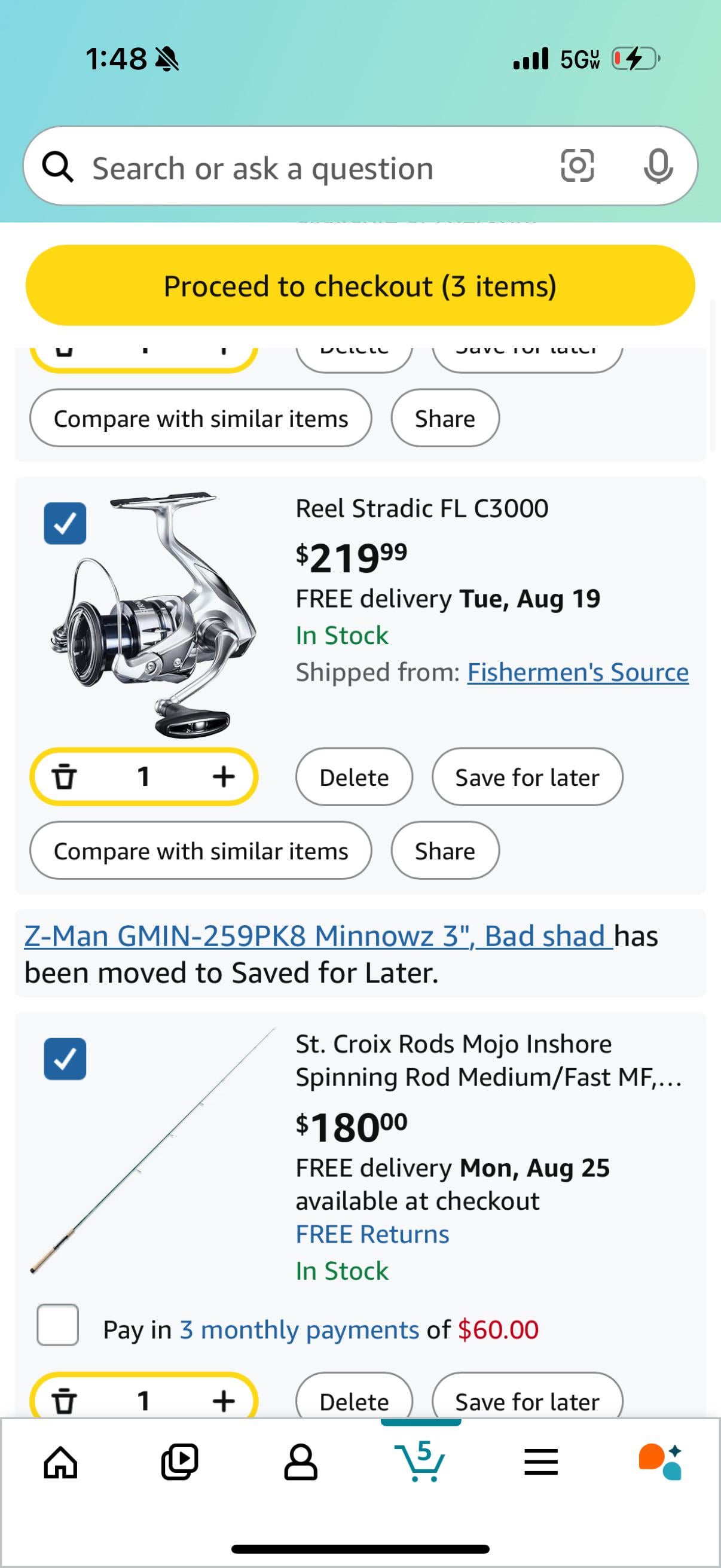Open the hamburger menu tab
The image size is (721, 1568).
[541, 1462]
